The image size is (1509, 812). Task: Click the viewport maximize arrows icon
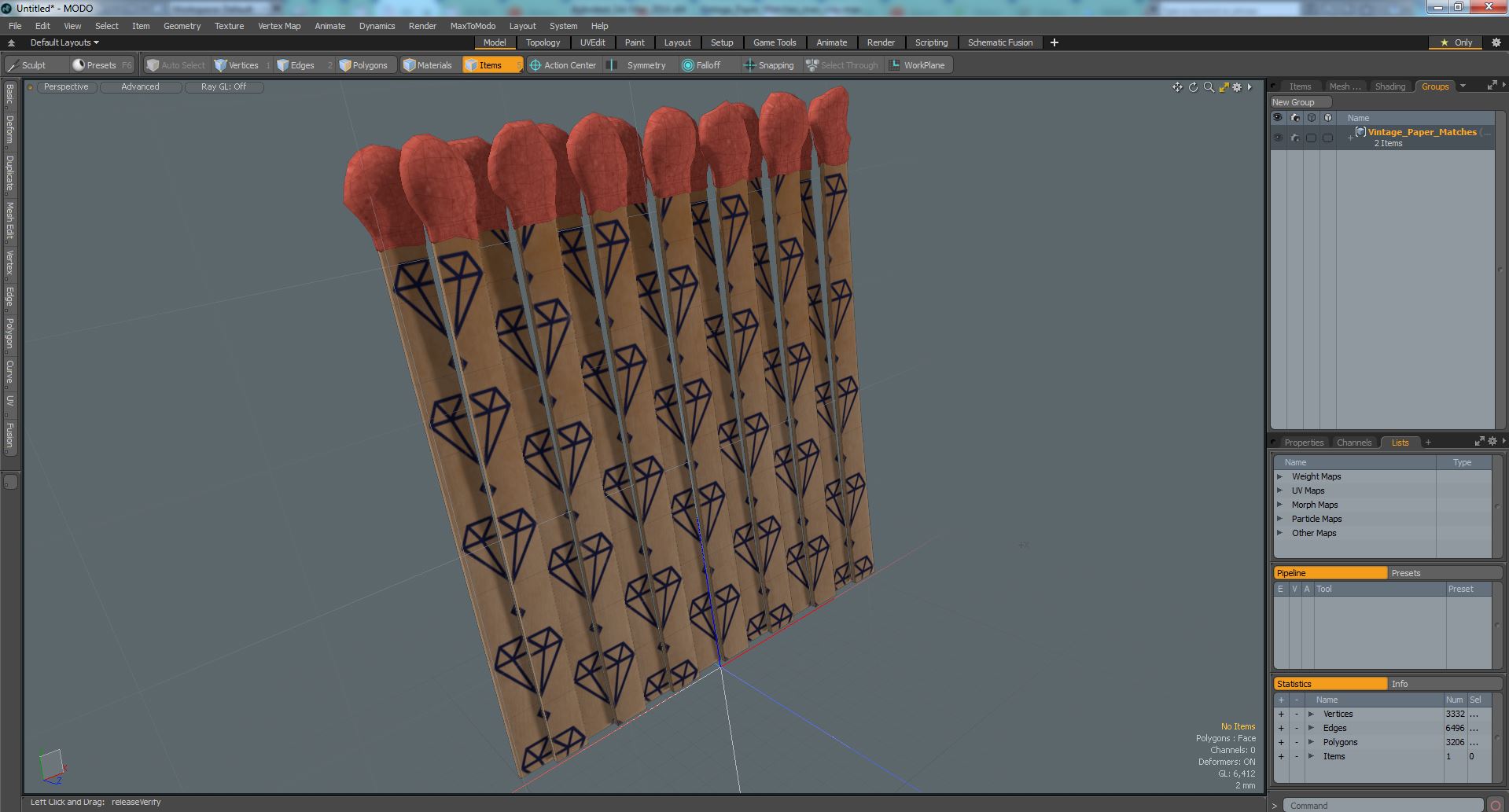click(1224, 87)
